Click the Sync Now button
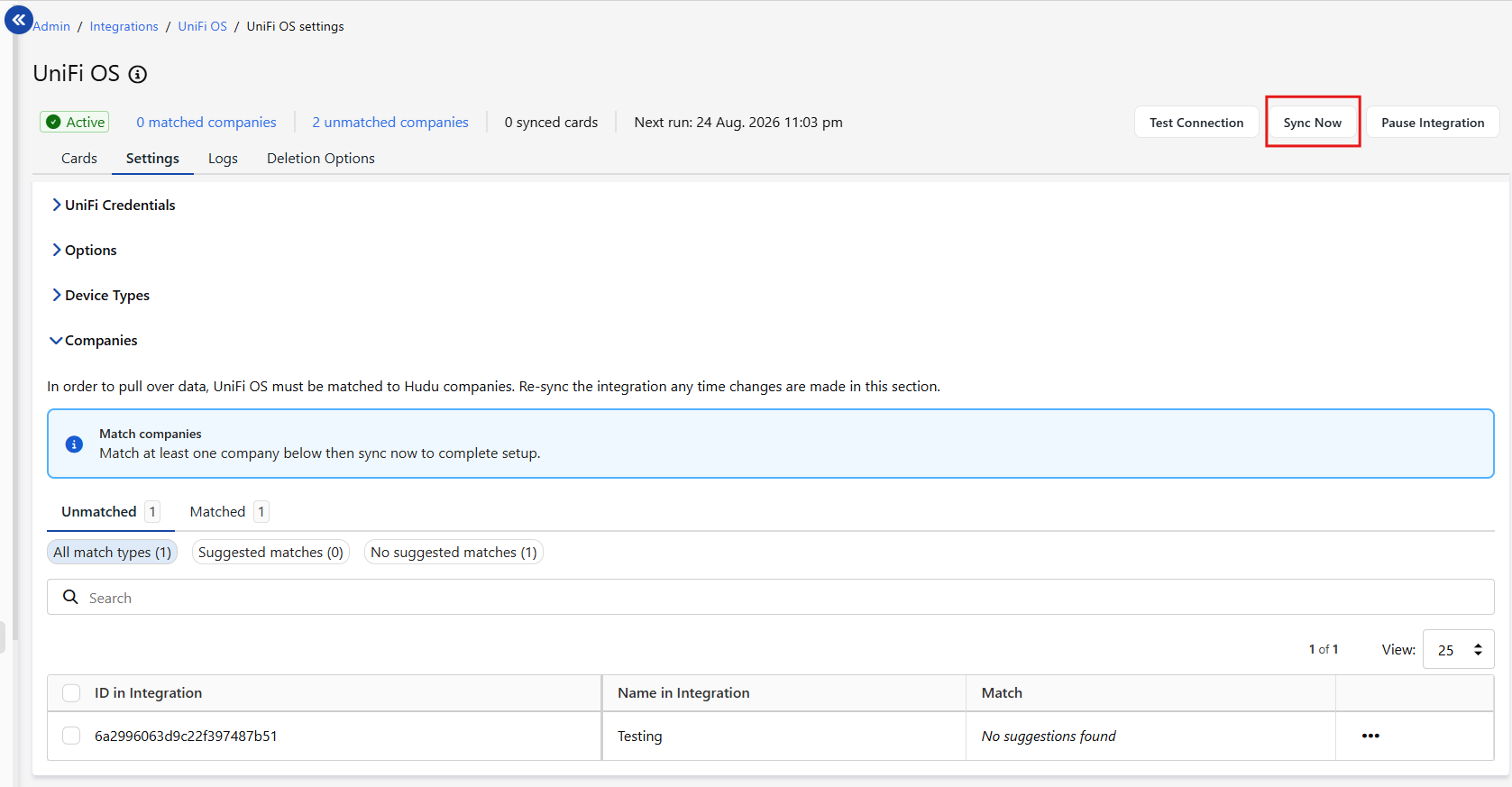This screenshot has width=1512, height=787. click(1313, 123)
